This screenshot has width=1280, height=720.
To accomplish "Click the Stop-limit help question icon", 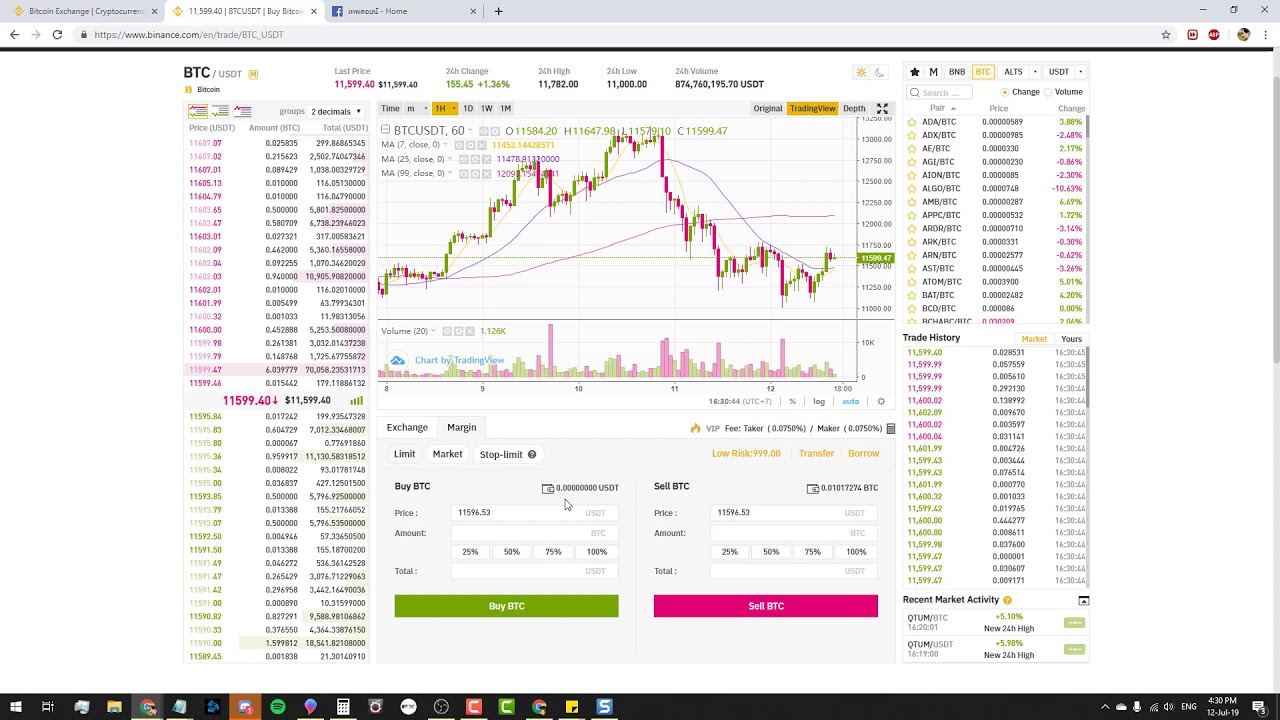I will pos(532,454).
